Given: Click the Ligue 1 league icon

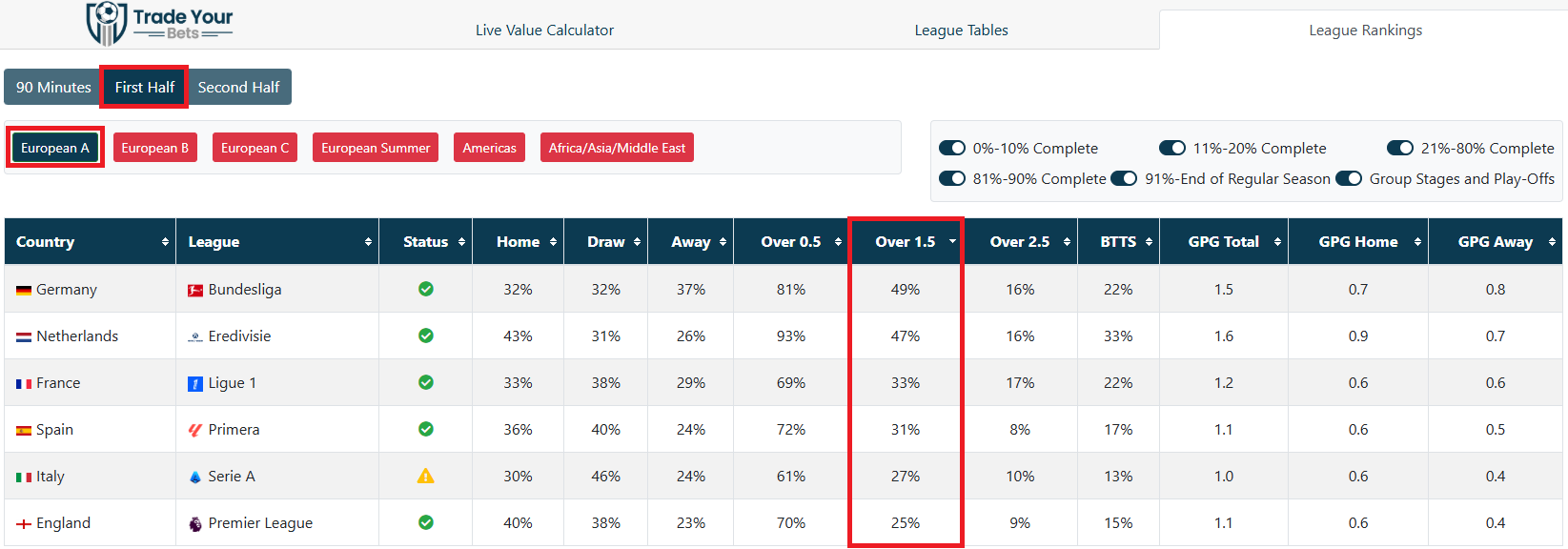Looking at the screenshot, I should pos(195,383).
